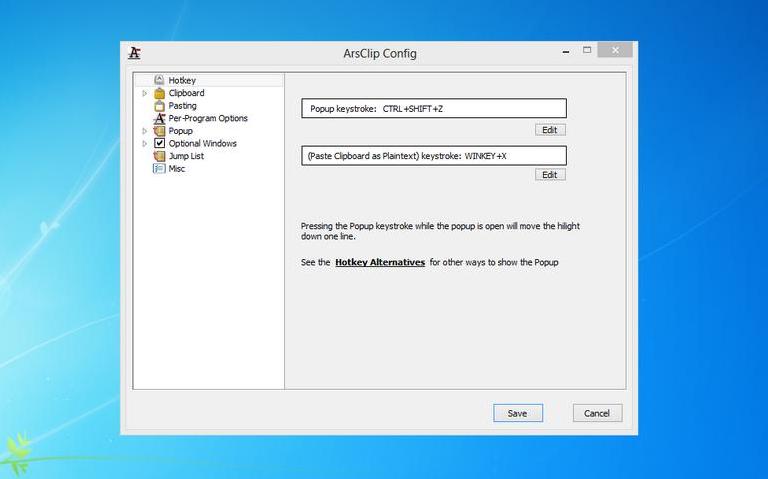Select Per-Program Options in the tree
This screenshot has height=479, width=768.
pyautogui.click(x=208, y=118)
